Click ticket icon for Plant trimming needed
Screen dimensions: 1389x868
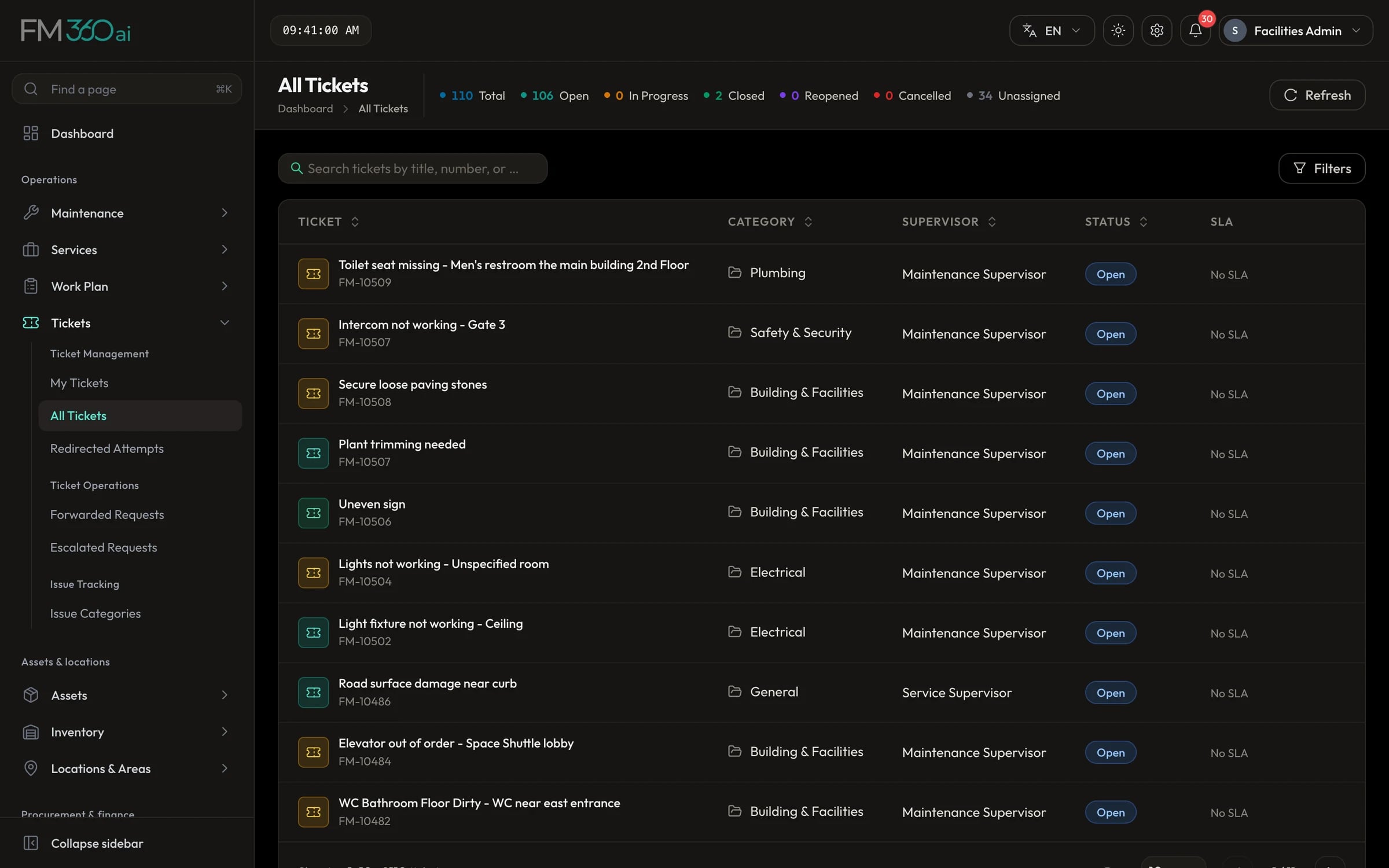(x=313, y=453)
